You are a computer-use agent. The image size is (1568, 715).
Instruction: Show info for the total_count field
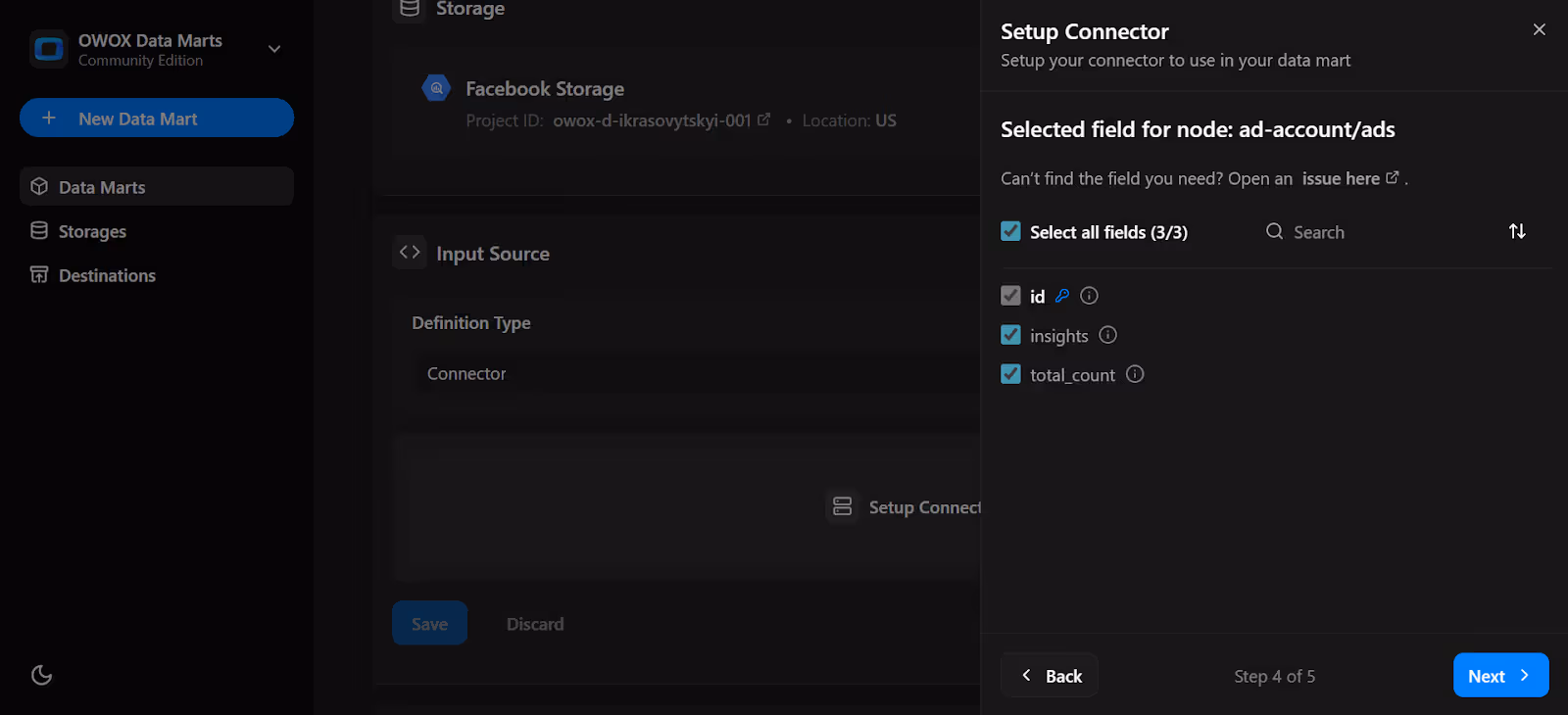pyautogui.click(x=1135, y=374)
